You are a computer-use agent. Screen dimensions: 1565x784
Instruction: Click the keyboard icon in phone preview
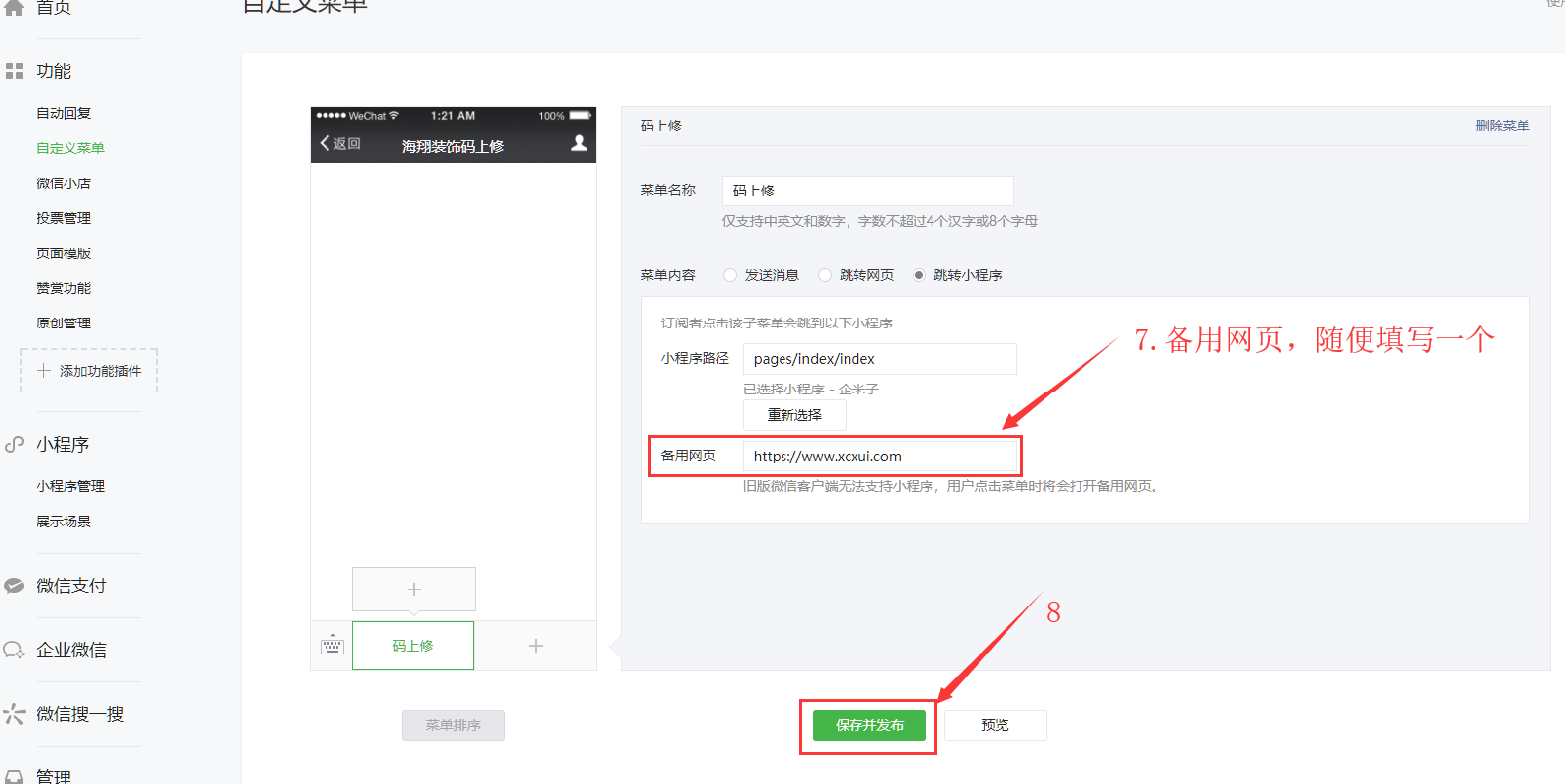pyautogui.click(x=332, y=646)
